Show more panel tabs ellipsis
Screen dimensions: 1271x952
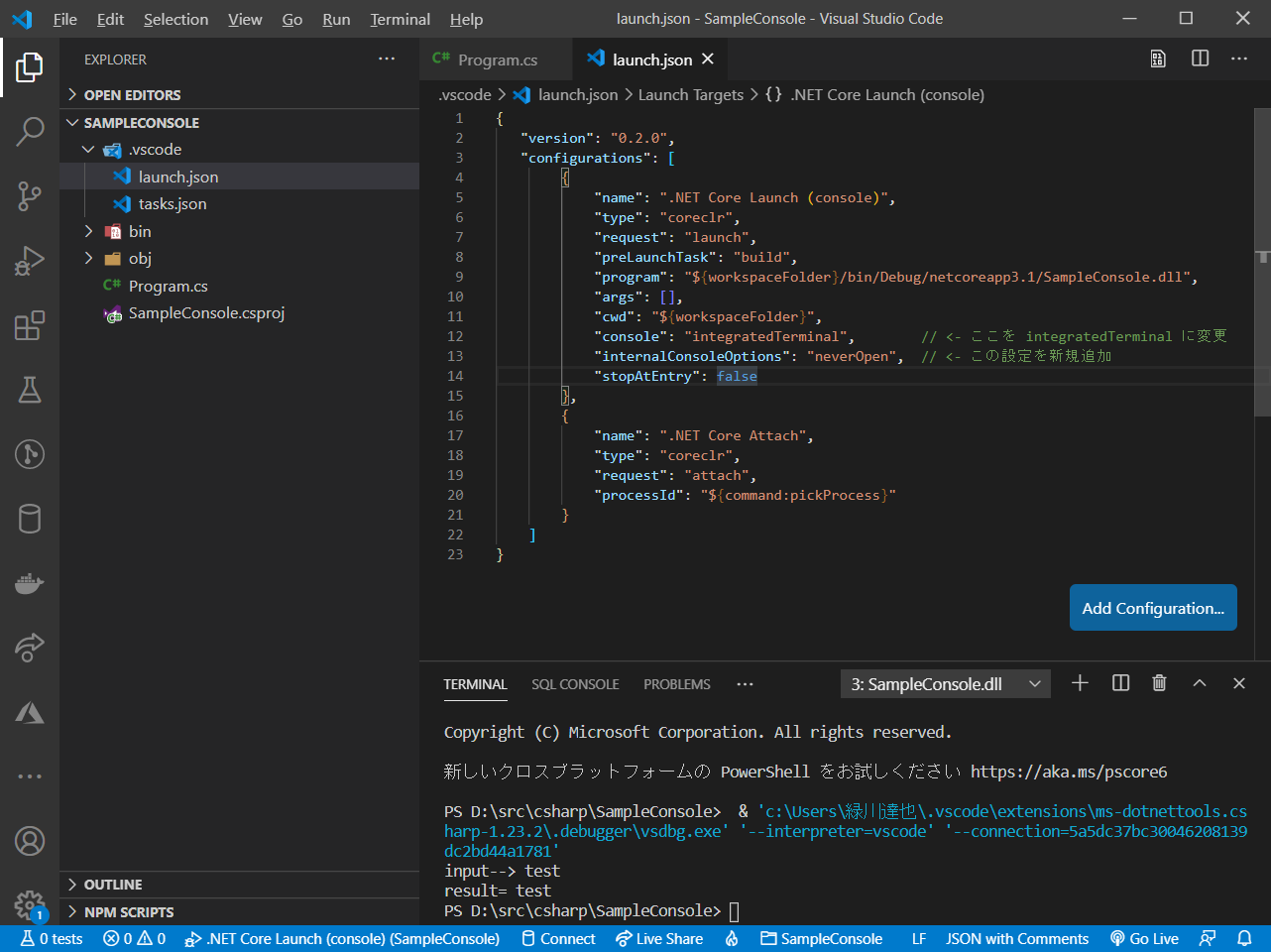pyautogui.click(x=745, y=684)
